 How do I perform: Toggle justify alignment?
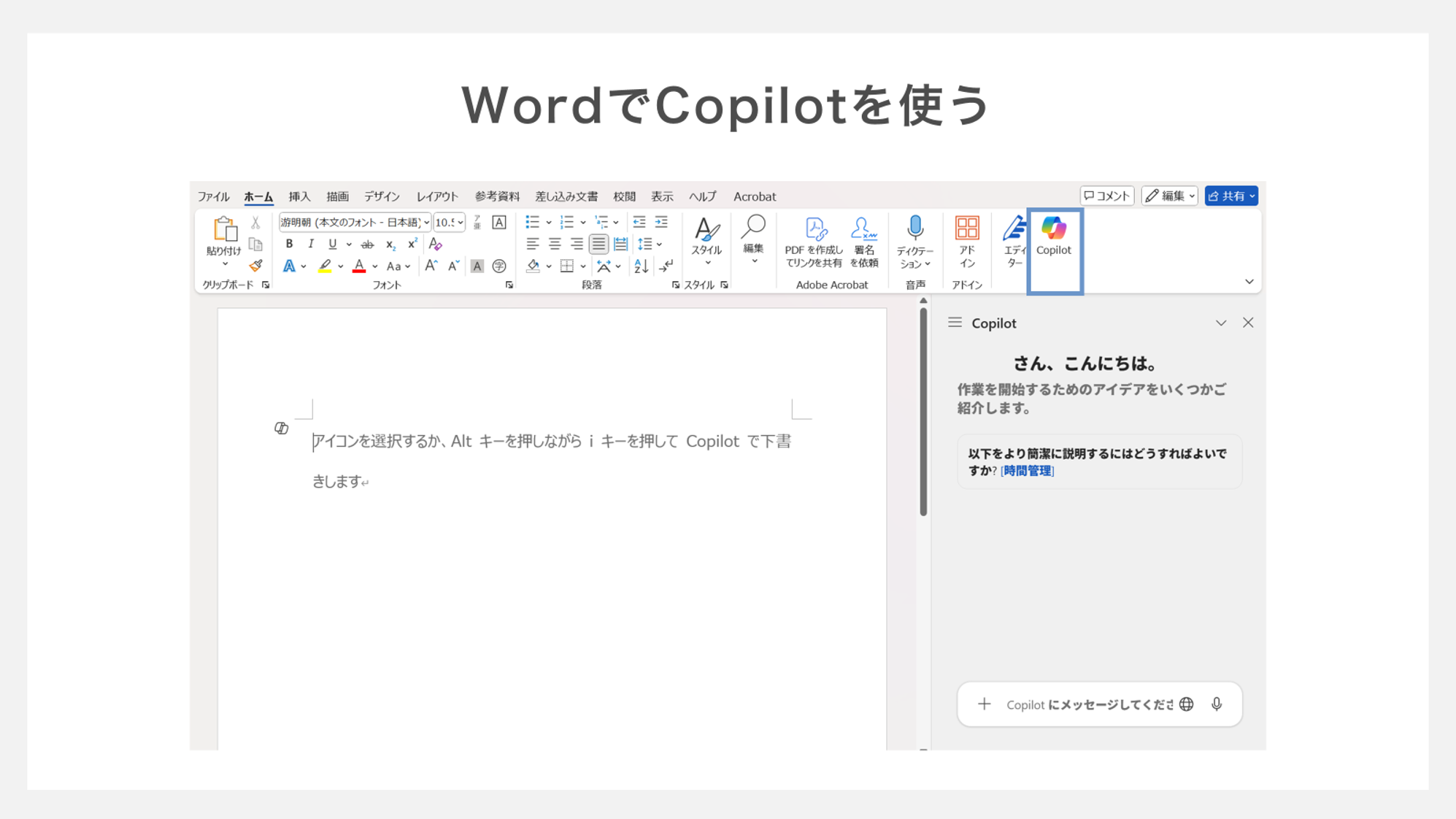[x=598, y=244]
